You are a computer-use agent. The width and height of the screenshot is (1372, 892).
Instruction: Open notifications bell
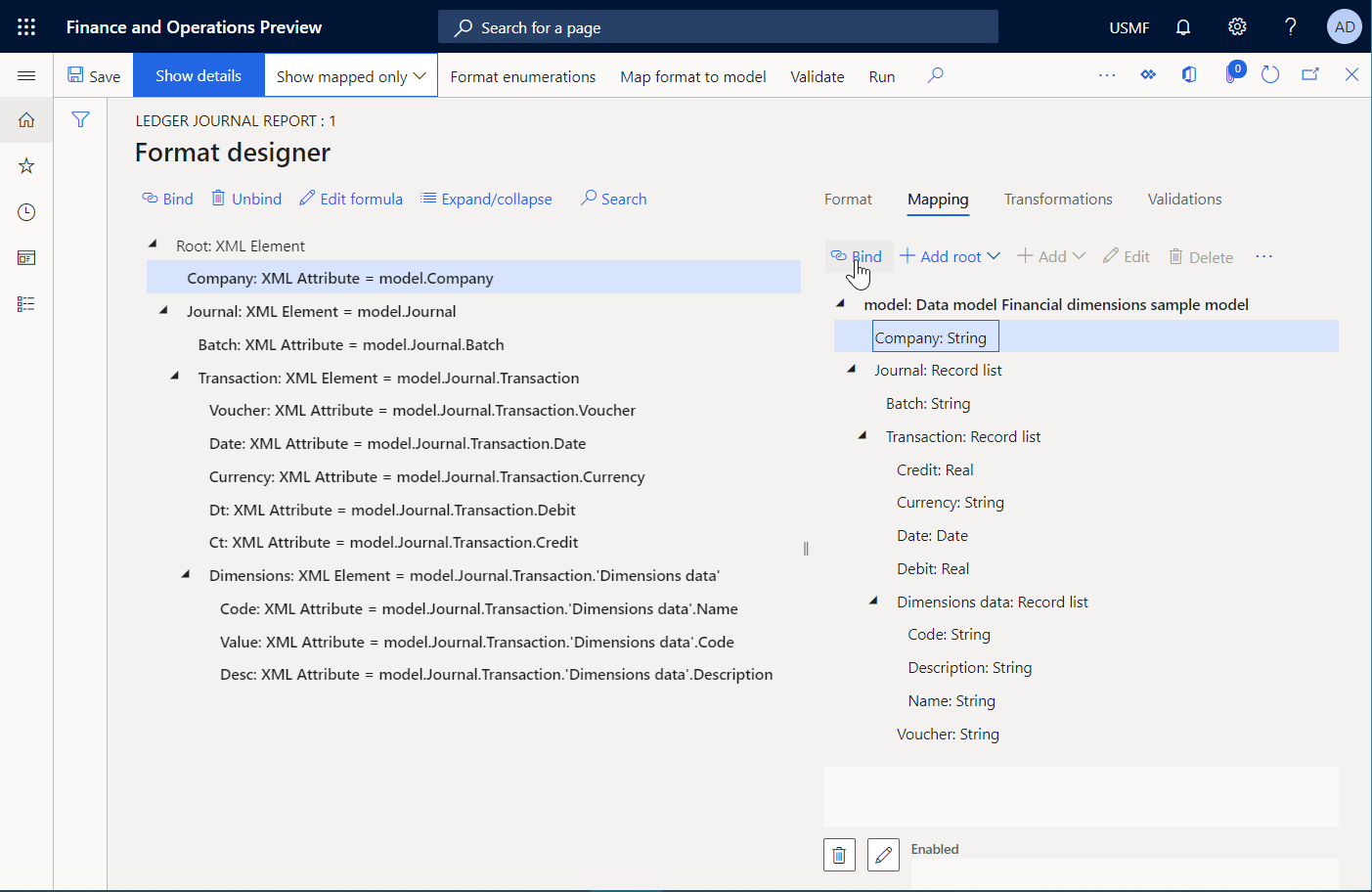coord(1183,27)
